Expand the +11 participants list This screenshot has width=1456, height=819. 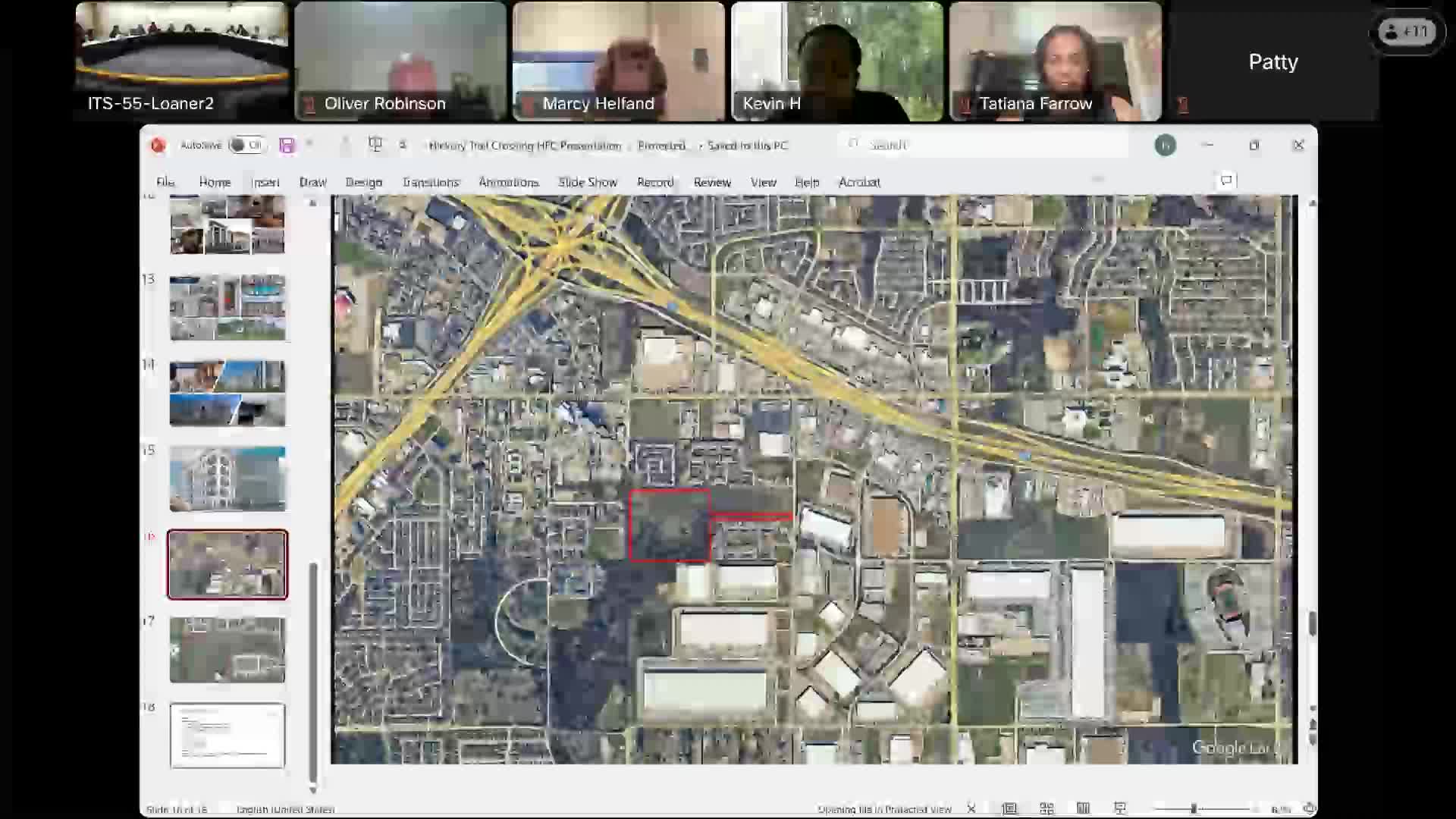click(1407, 32)
